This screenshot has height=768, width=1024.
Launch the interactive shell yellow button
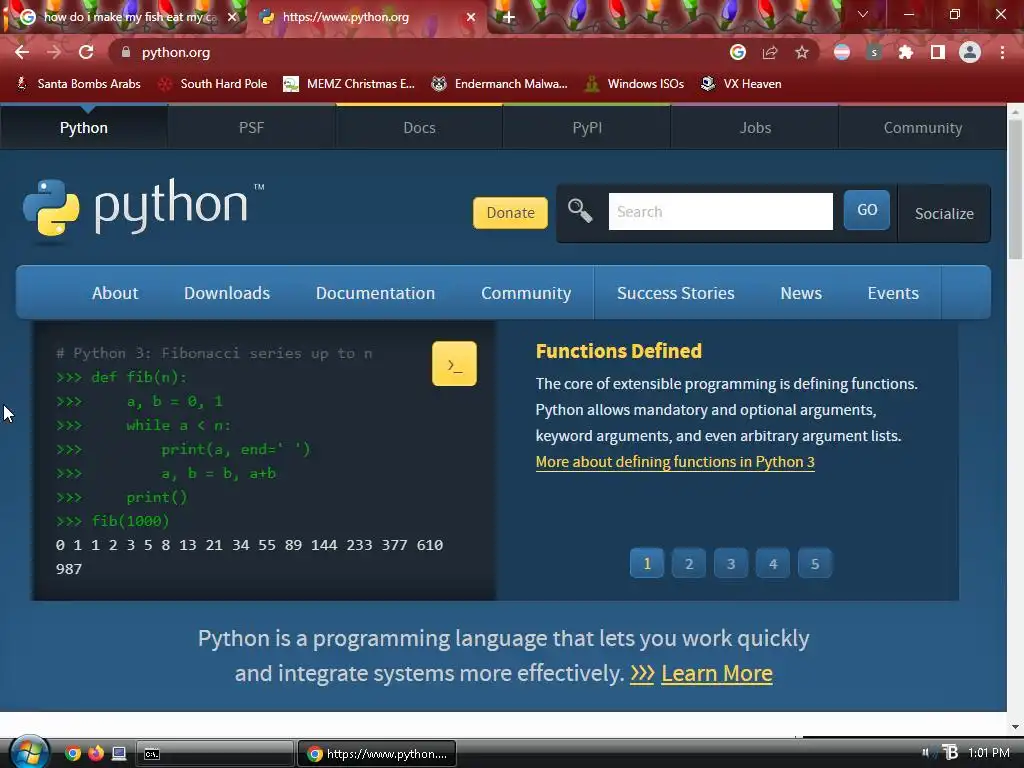(x=454, y=364)
